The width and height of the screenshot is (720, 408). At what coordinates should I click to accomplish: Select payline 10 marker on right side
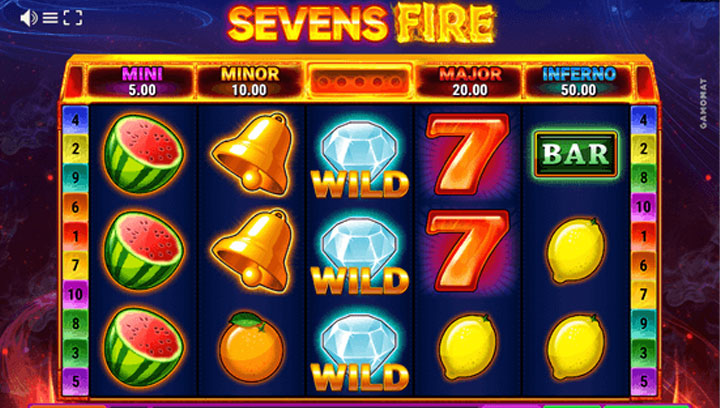click(643, 207)
